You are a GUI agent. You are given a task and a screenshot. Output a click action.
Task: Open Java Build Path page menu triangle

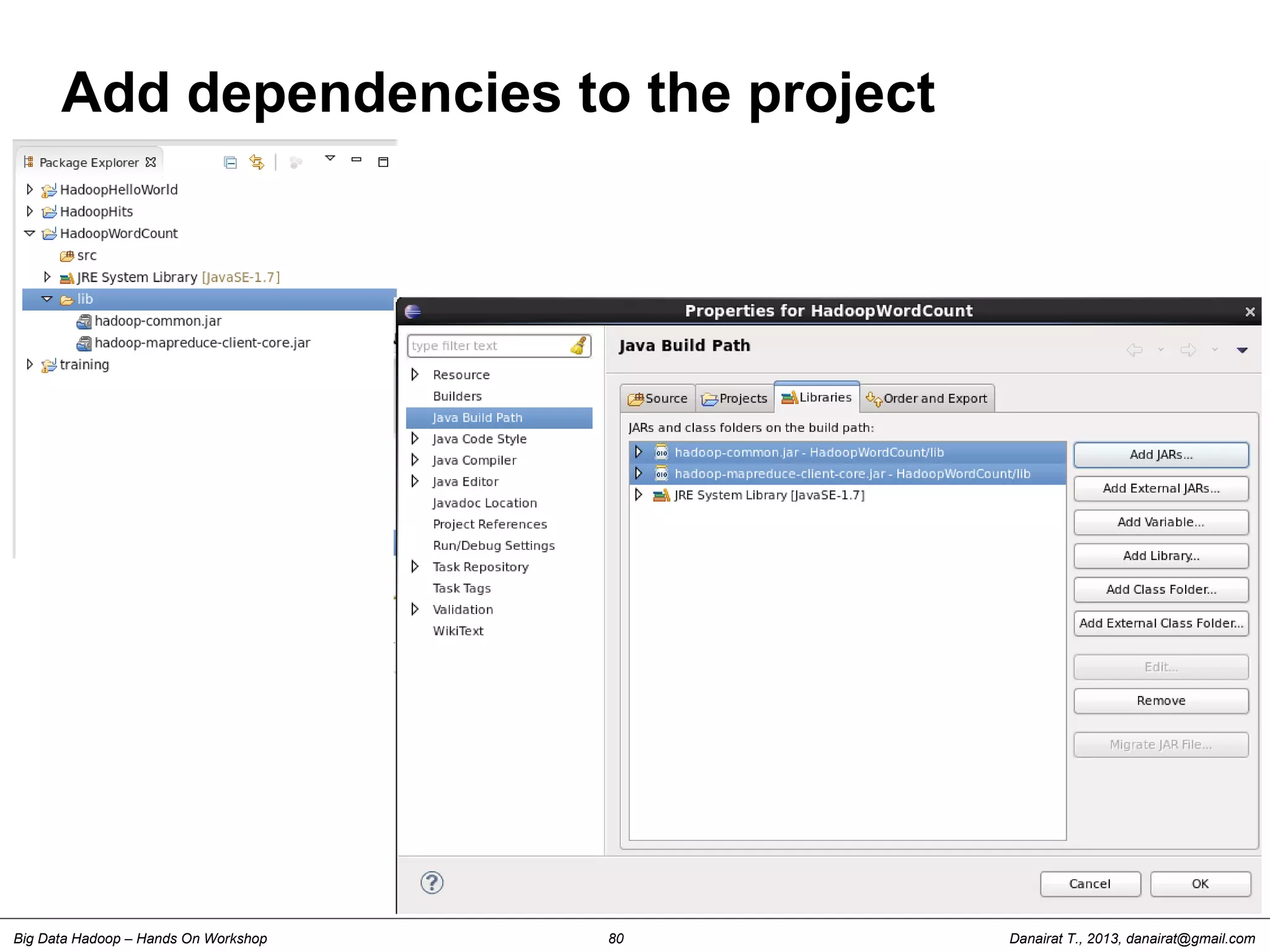coord(1242,350)
